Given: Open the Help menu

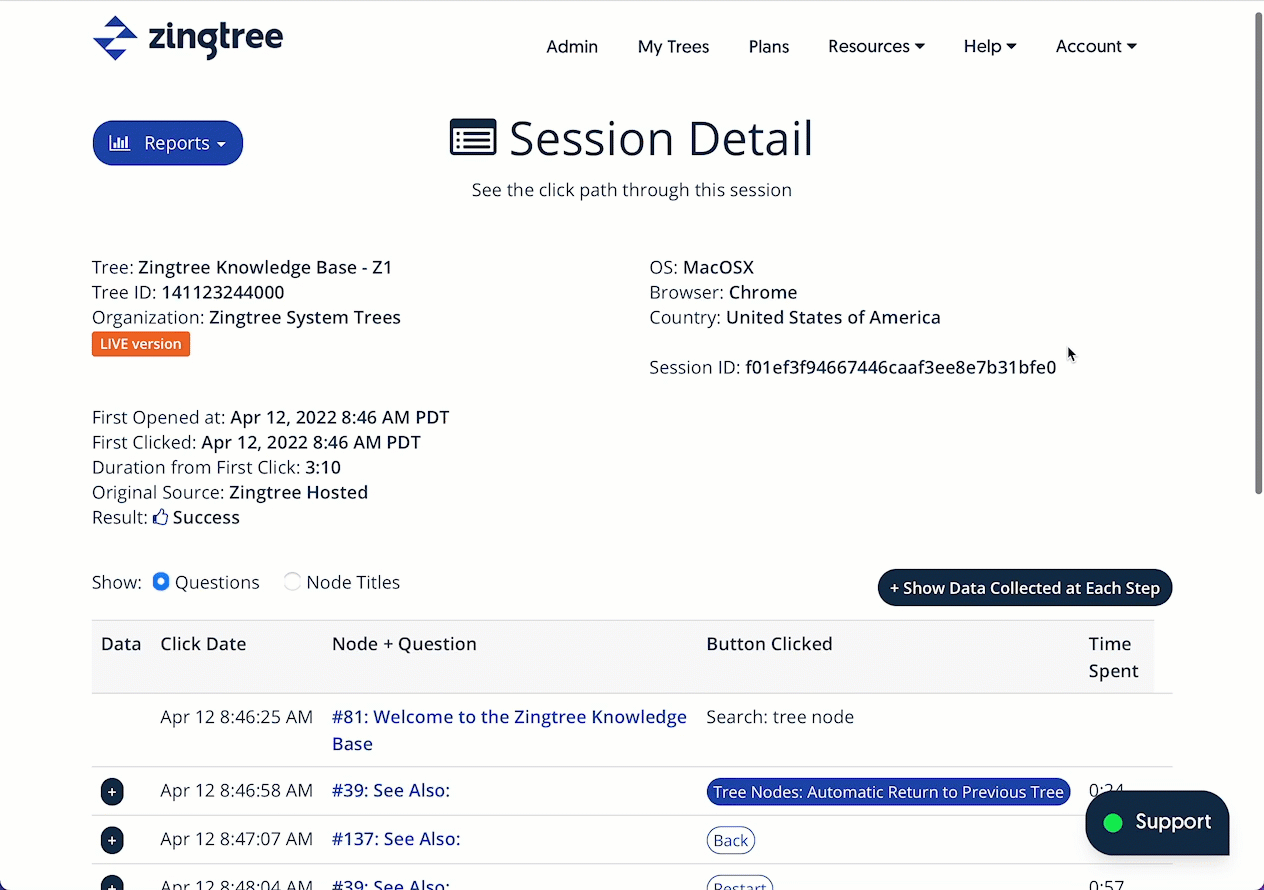Looking at the screenshot, I should point(990,46).
